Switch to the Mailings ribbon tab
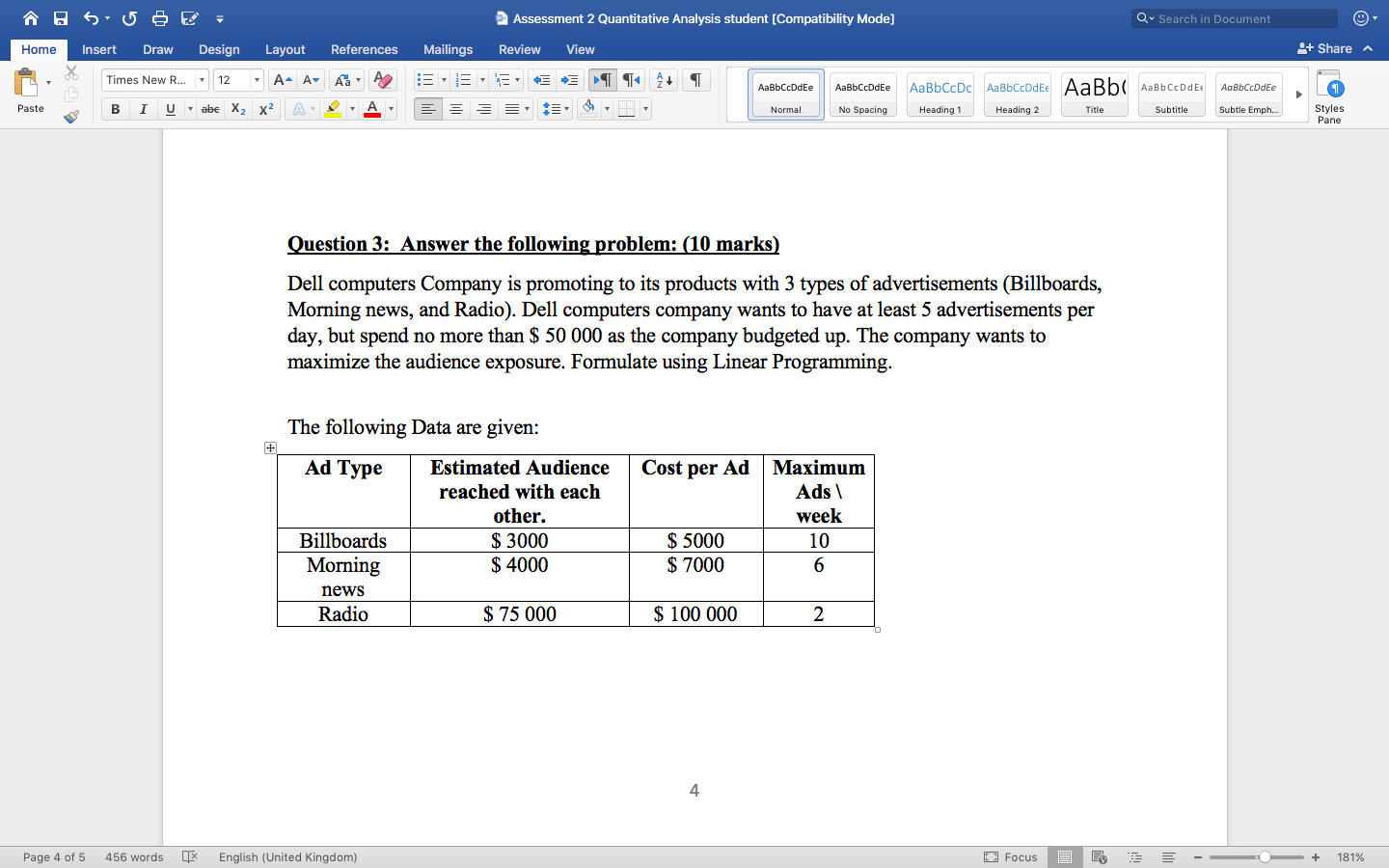Viewport: 1389px width, 868px height. click(448, 49)
